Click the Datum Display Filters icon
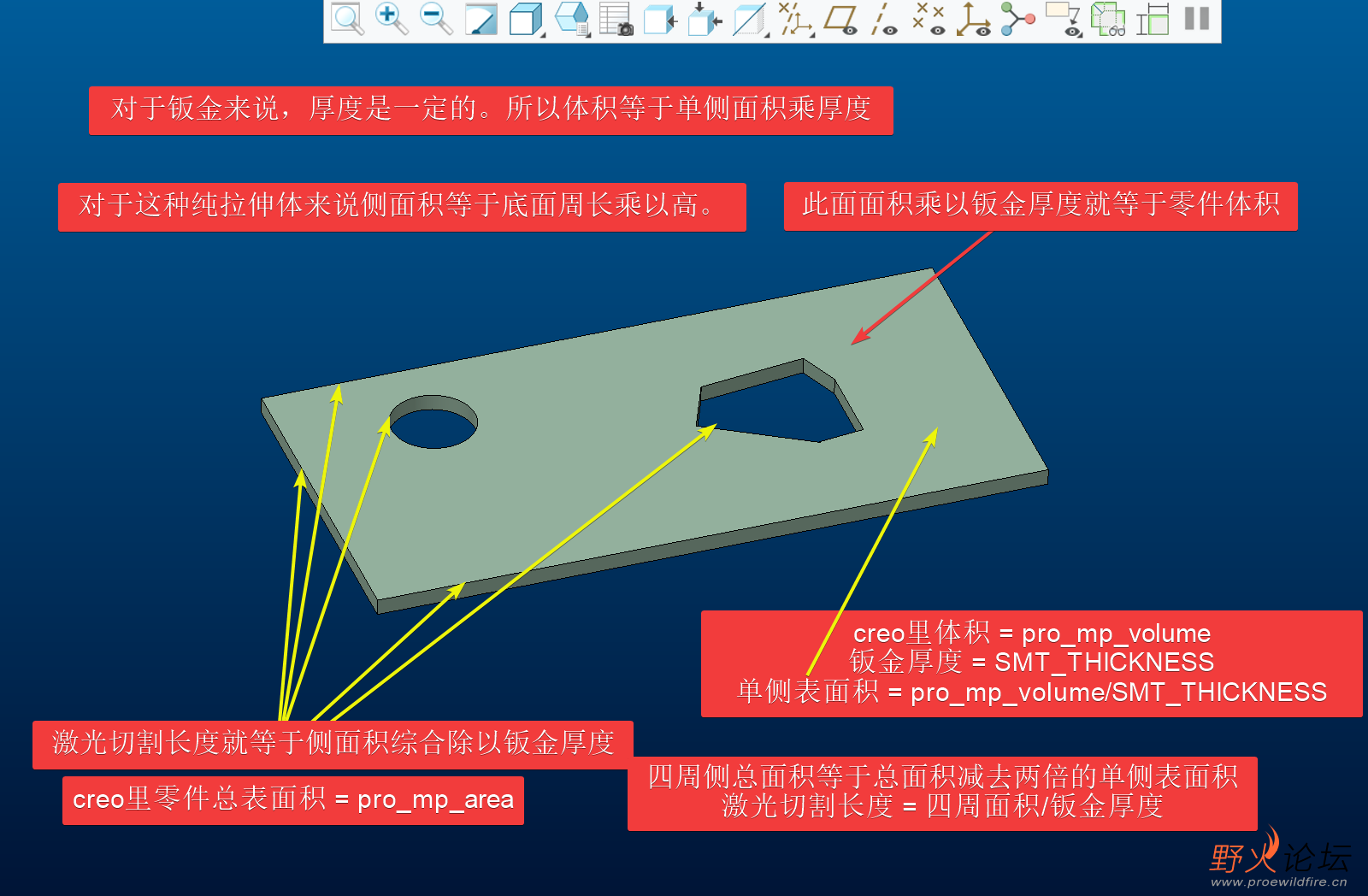 pyautogui.click(x=794, y=19)
